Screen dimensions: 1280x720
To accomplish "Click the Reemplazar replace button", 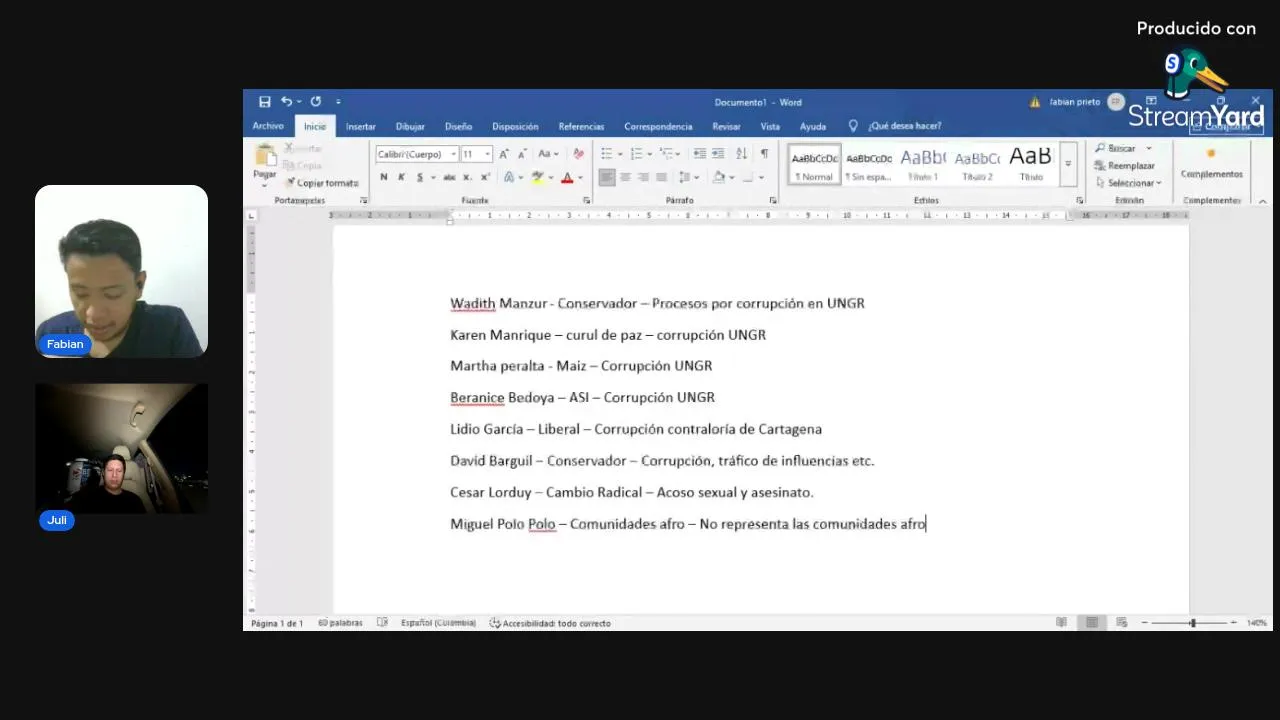I will click(1125, 166).
